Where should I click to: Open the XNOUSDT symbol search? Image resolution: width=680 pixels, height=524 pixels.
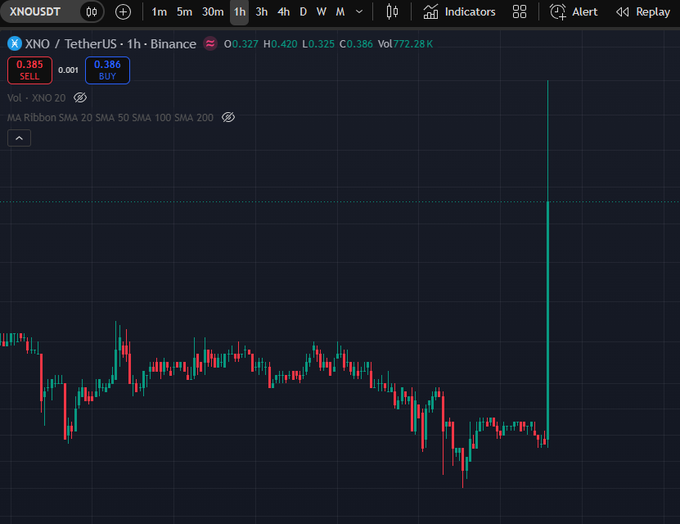[x=35, y=12]
